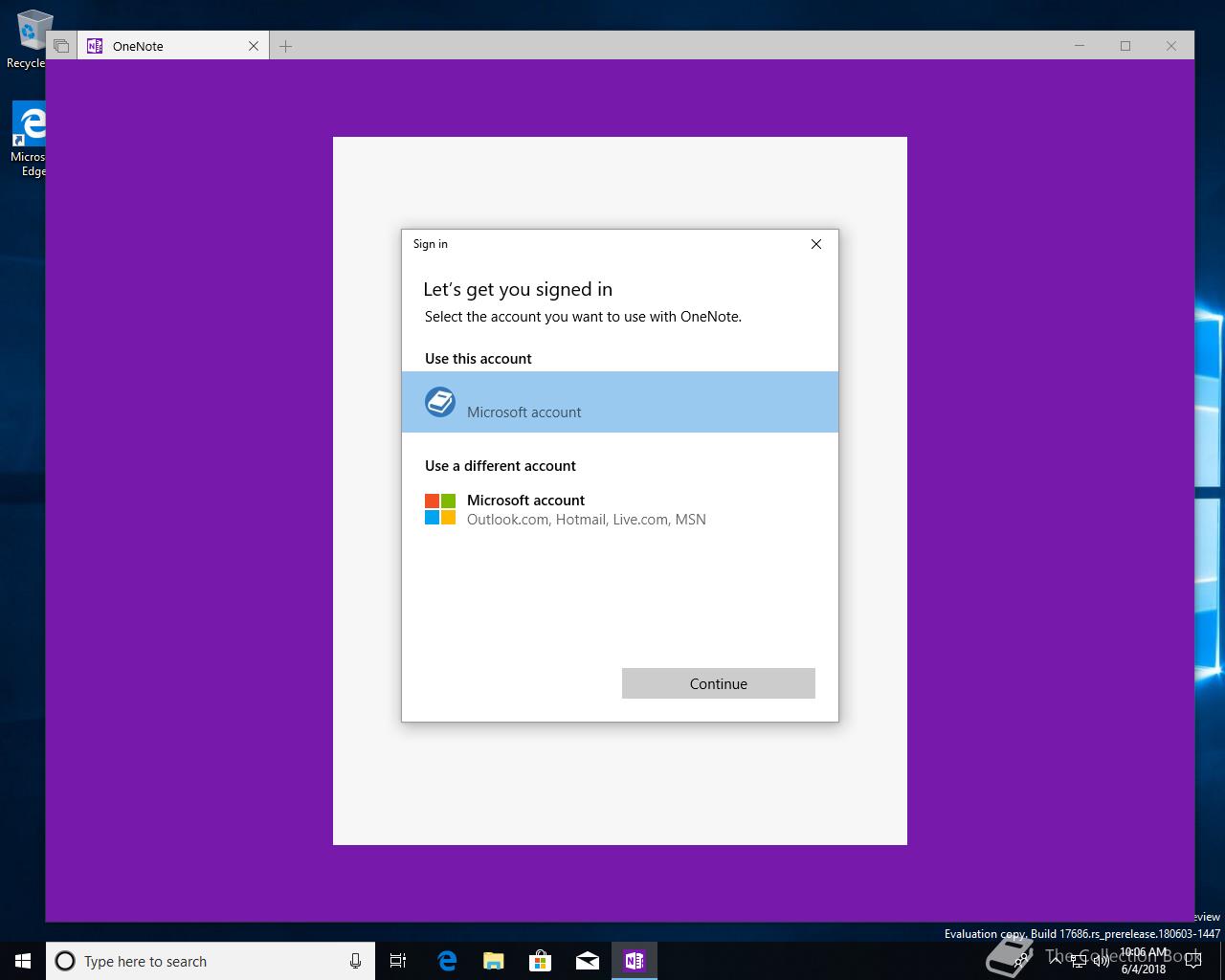Click the blue account avatar icon

[x=440, y=402]
